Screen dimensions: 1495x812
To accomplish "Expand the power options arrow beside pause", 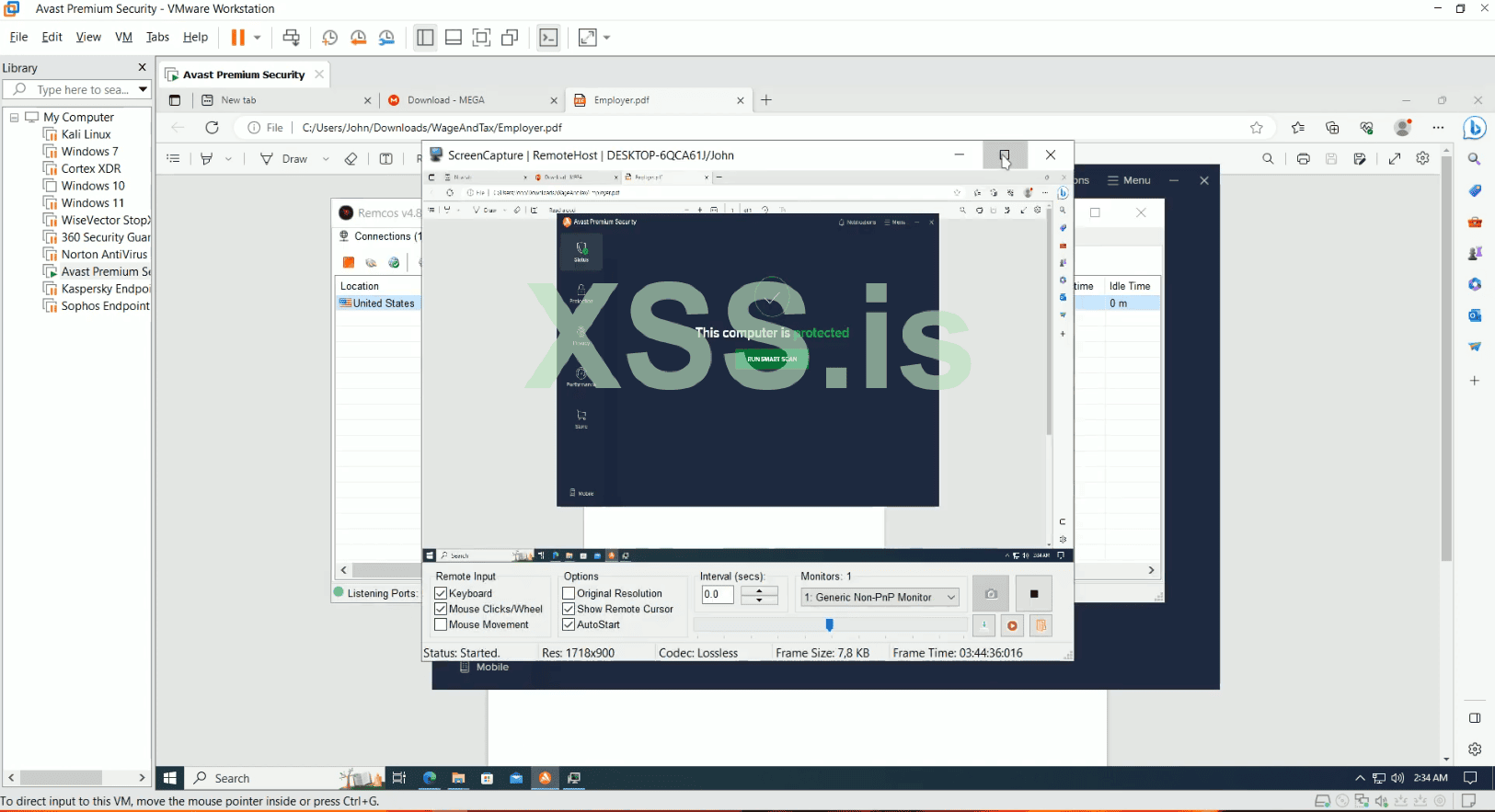I will tap(258, 38).
